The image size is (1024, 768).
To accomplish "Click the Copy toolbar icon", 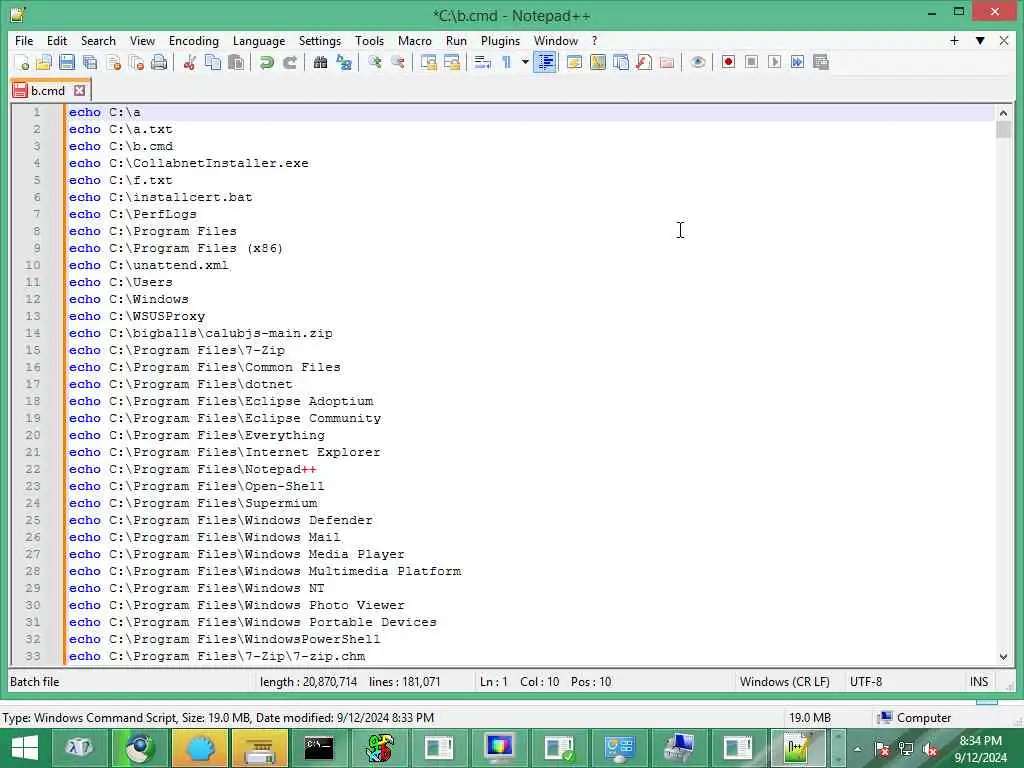I will pos(213,62).
